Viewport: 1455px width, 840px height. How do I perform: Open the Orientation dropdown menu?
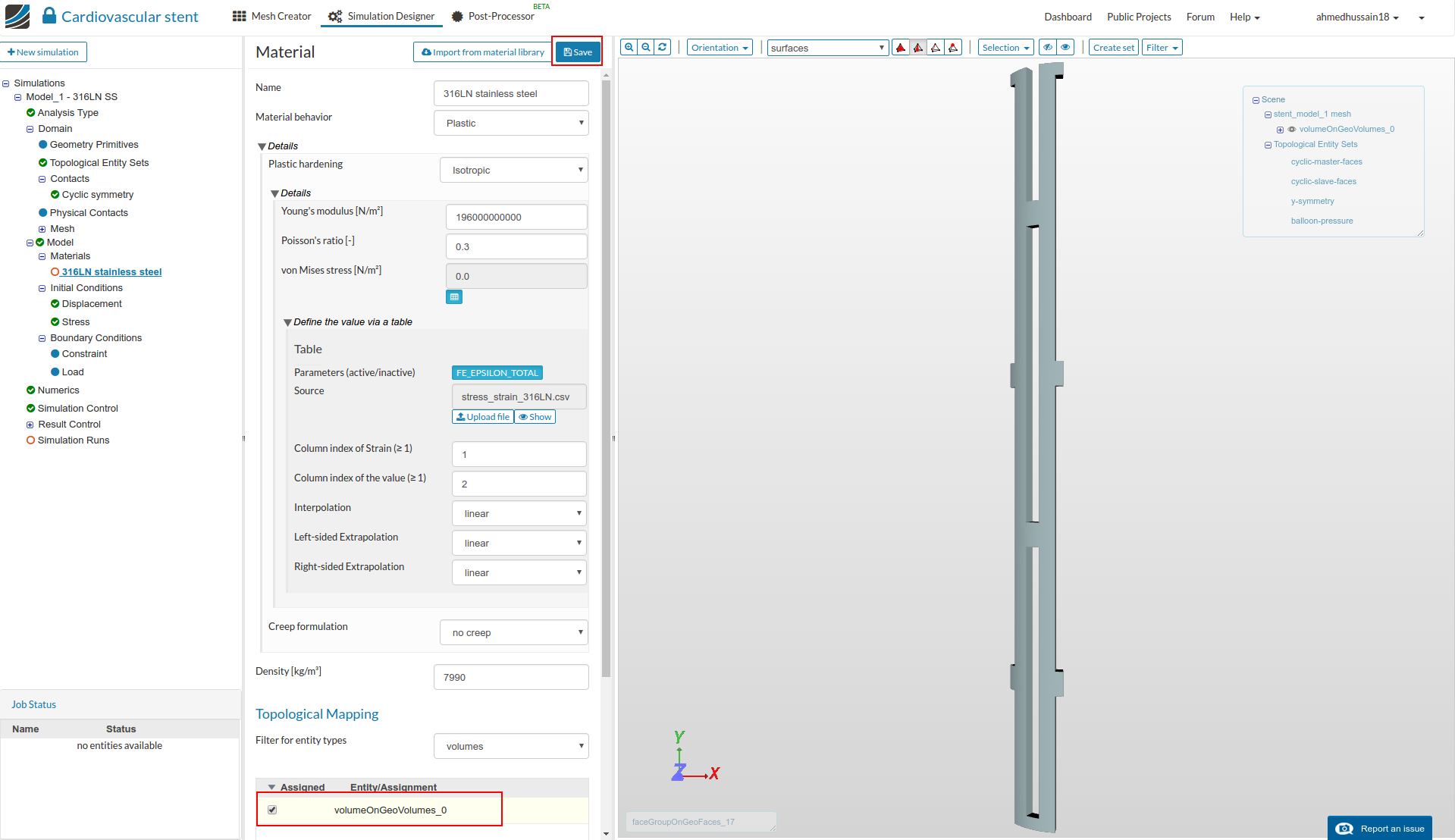(x=720, y=48)
